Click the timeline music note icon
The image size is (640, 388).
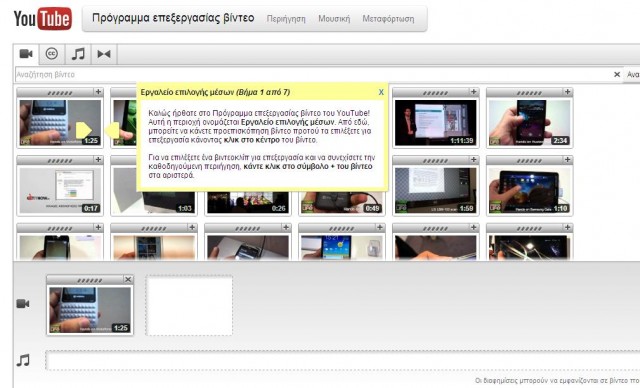pos(23,360)
